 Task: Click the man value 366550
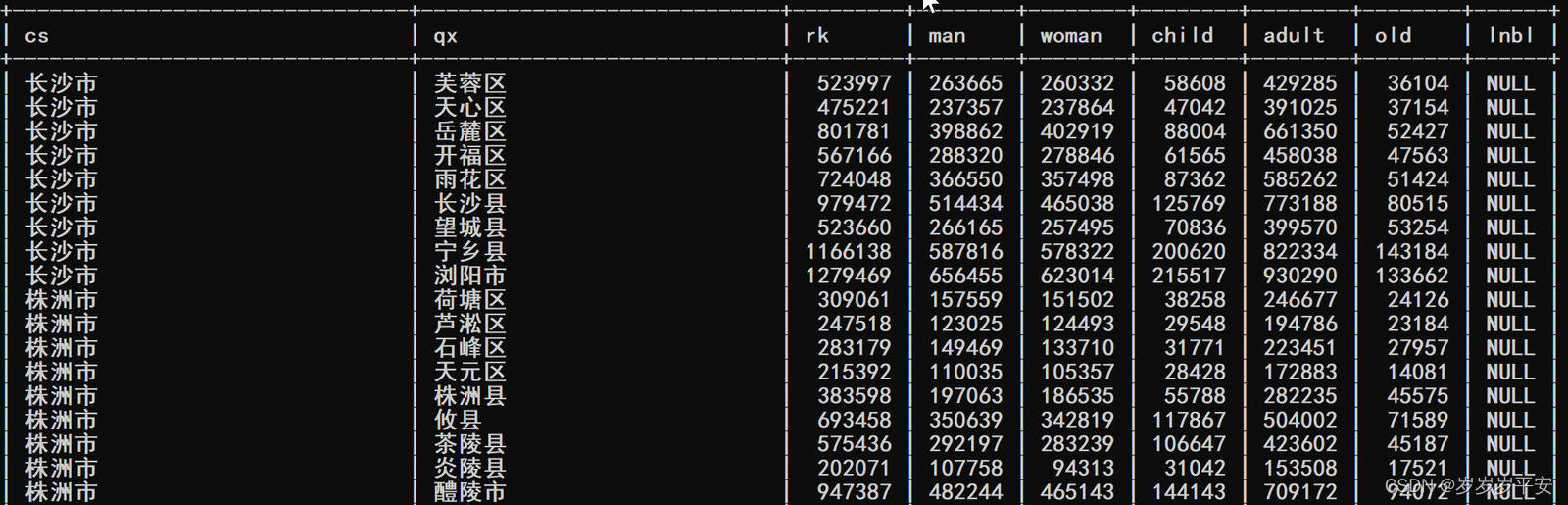pos(966,179)
